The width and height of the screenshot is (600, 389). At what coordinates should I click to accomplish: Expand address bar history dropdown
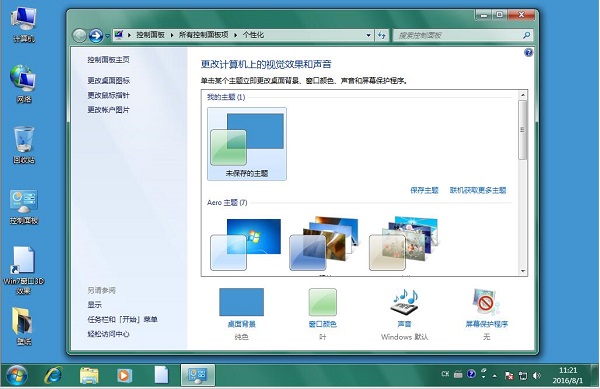(x=368, y=35)
